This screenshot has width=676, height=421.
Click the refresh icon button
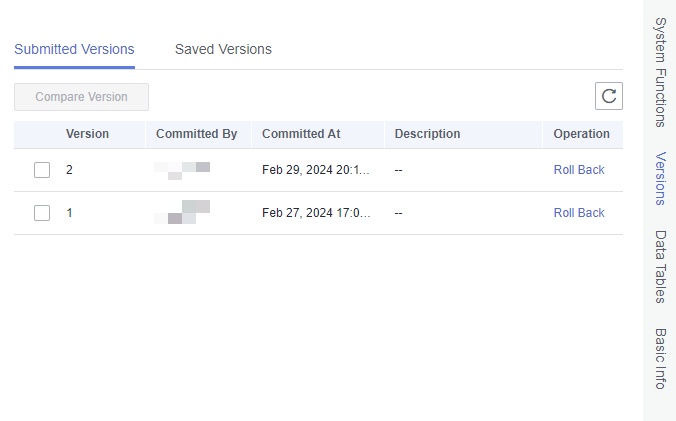[x=609, y=96]
